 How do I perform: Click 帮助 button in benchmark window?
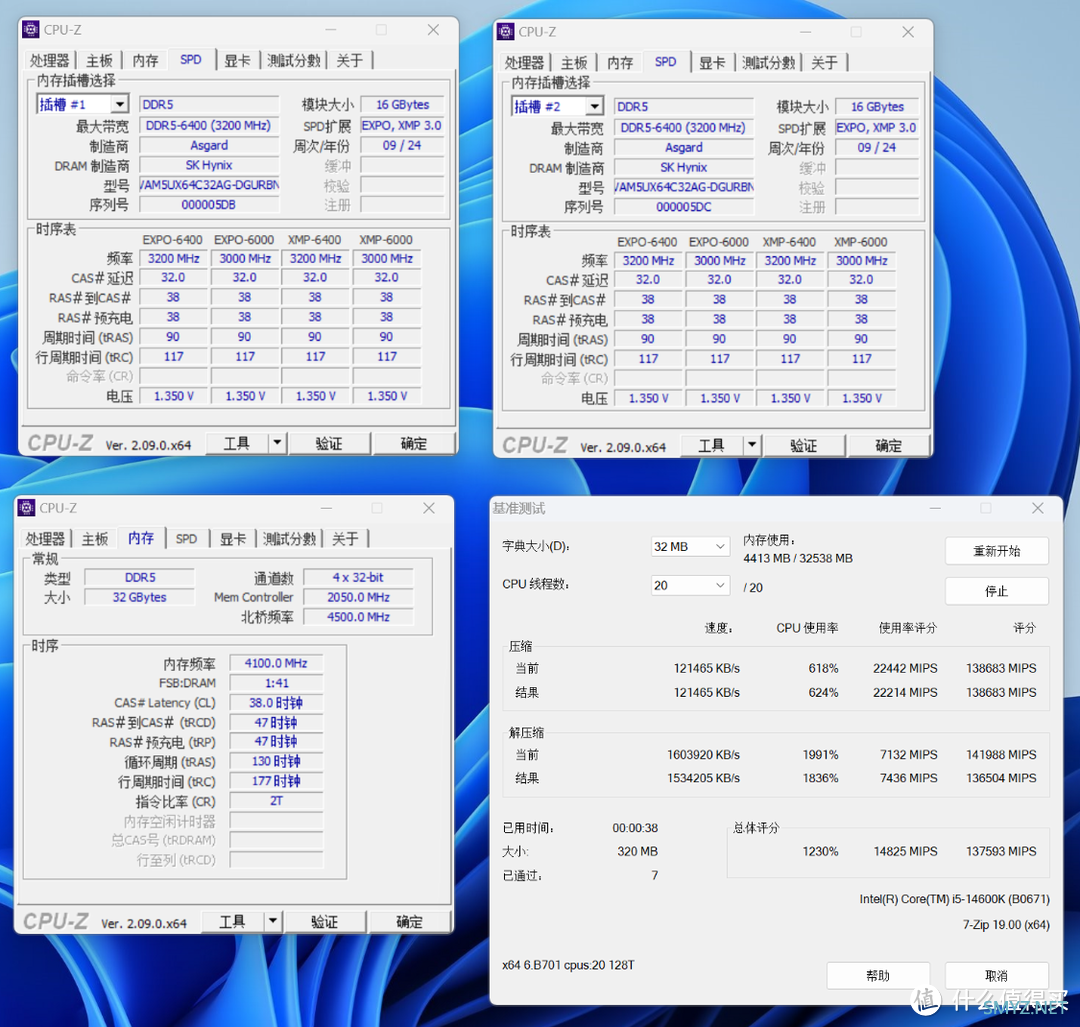(878, 975)
